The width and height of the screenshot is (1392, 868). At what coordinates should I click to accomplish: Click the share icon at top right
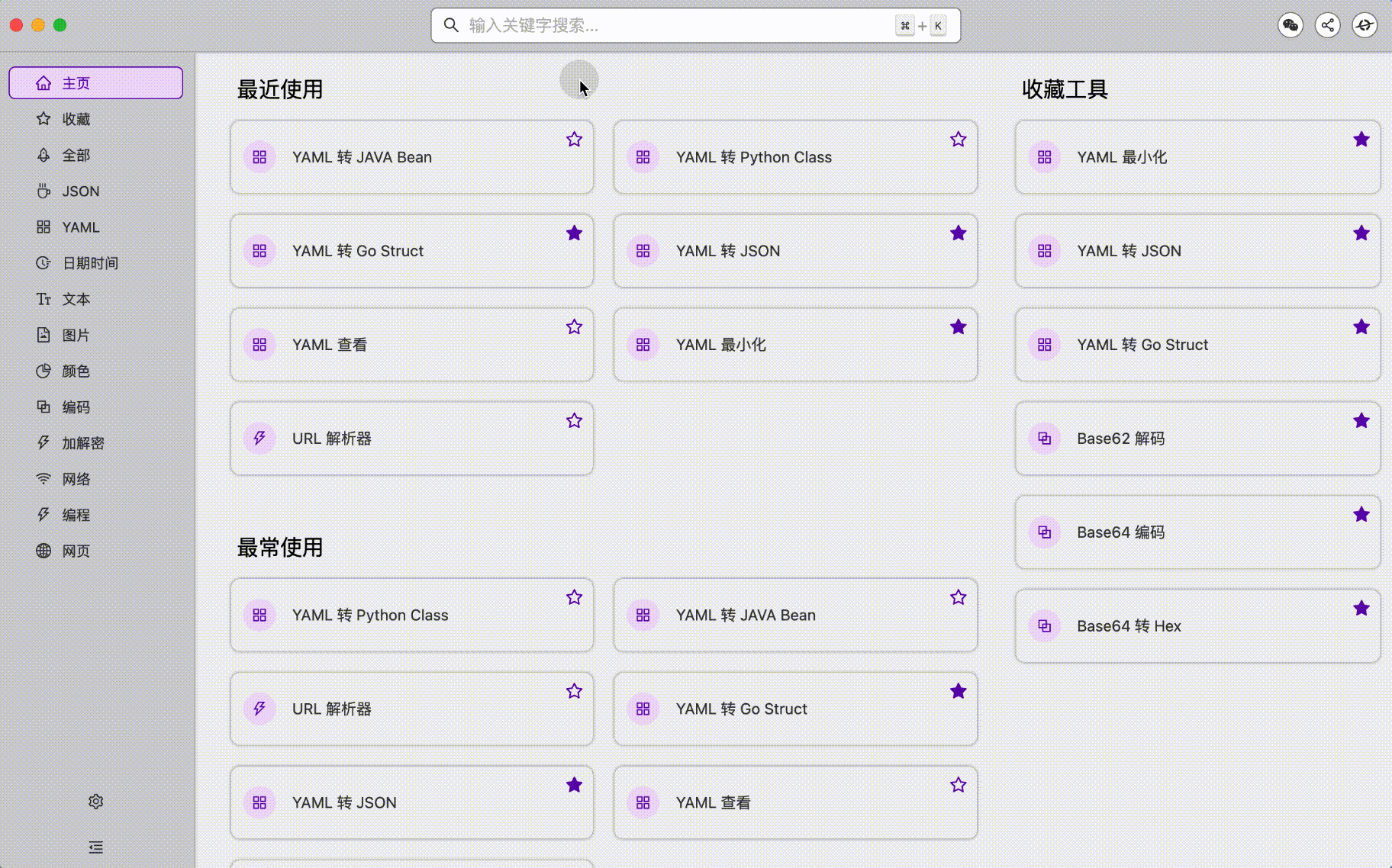click(x=1328, y=25)
